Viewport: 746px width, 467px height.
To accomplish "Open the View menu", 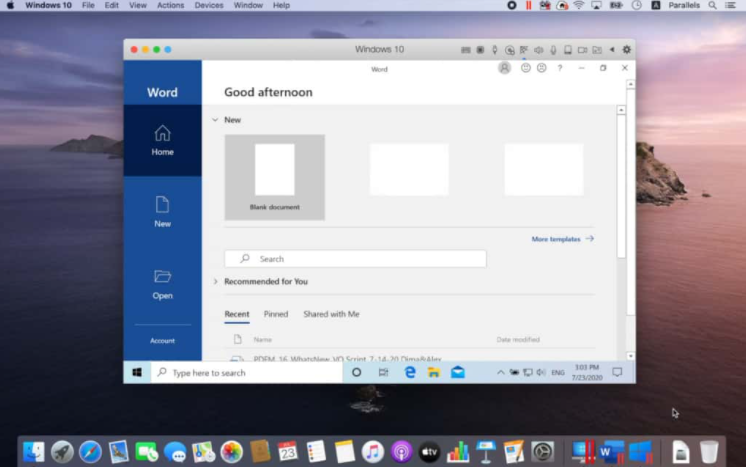I will click(137, 5).
